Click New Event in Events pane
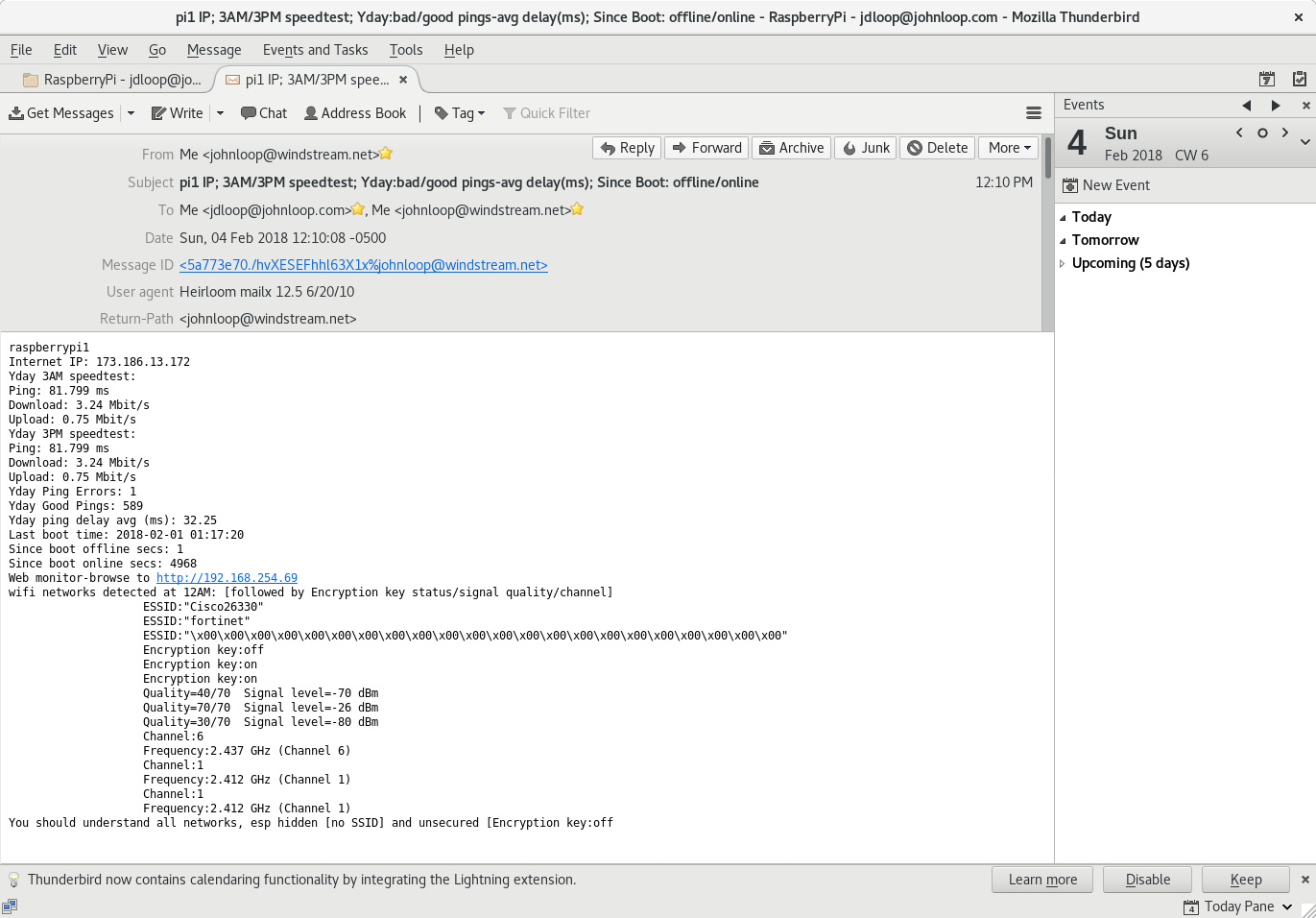The width and height of the screenshot is (1316, 918). point(1106,185)
